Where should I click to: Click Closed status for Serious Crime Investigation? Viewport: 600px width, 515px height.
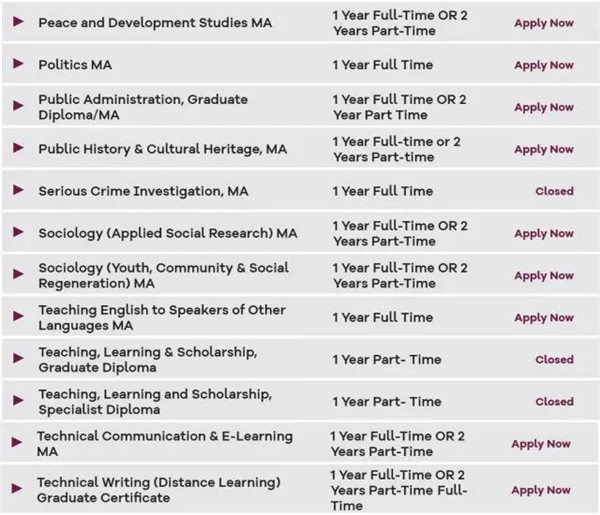coord(554,191)
